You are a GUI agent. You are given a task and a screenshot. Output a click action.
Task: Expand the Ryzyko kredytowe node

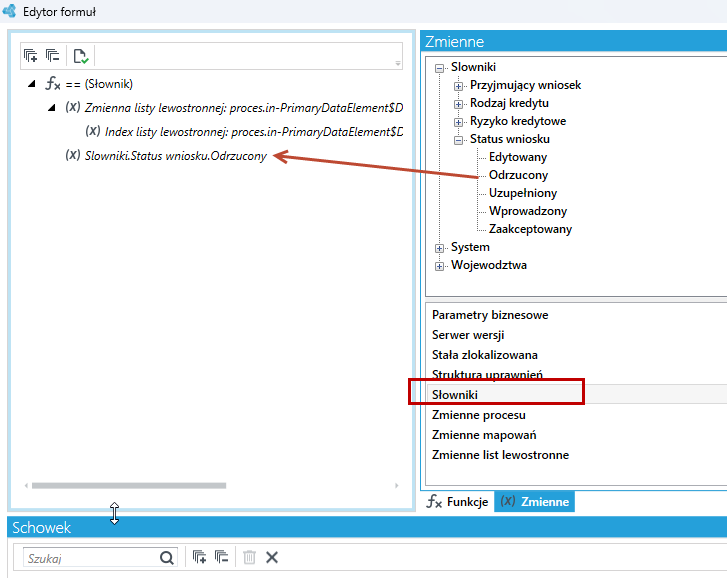coord(458,122)
